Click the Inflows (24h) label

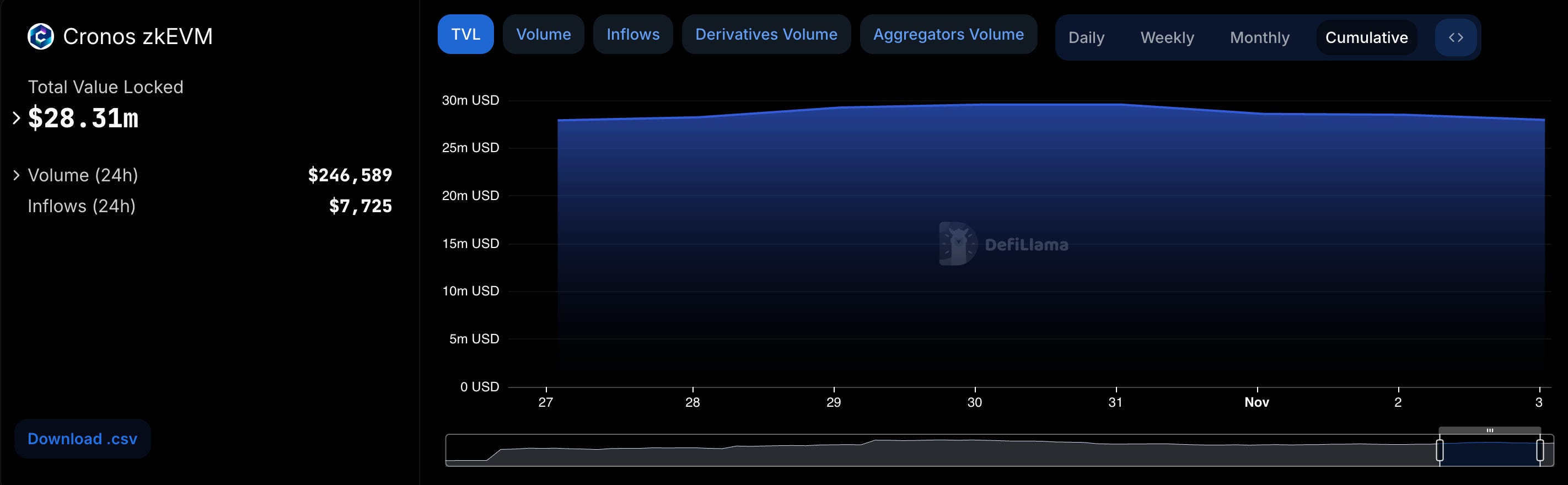pos(82,206)
